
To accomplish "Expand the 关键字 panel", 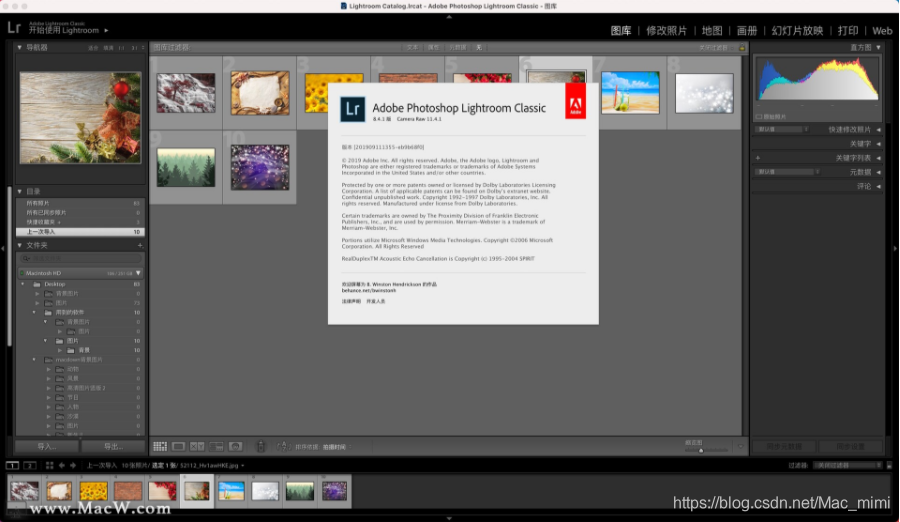I will (879, 144).
